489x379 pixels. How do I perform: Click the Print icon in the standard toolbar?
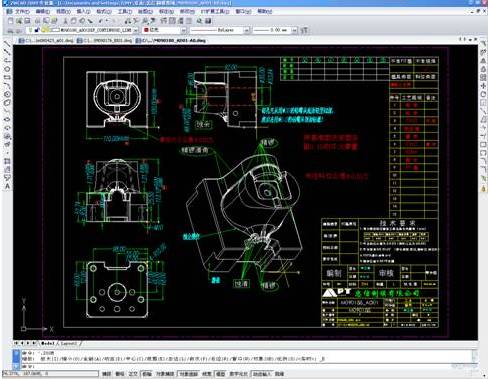click(37, 21)
